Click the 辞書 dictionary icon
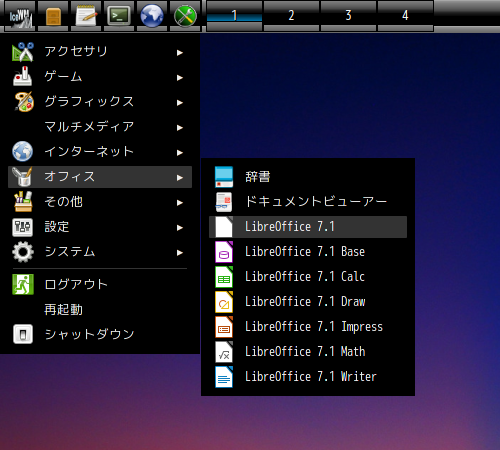Viewport: 500px width, 450px height. tap(224, 177)
